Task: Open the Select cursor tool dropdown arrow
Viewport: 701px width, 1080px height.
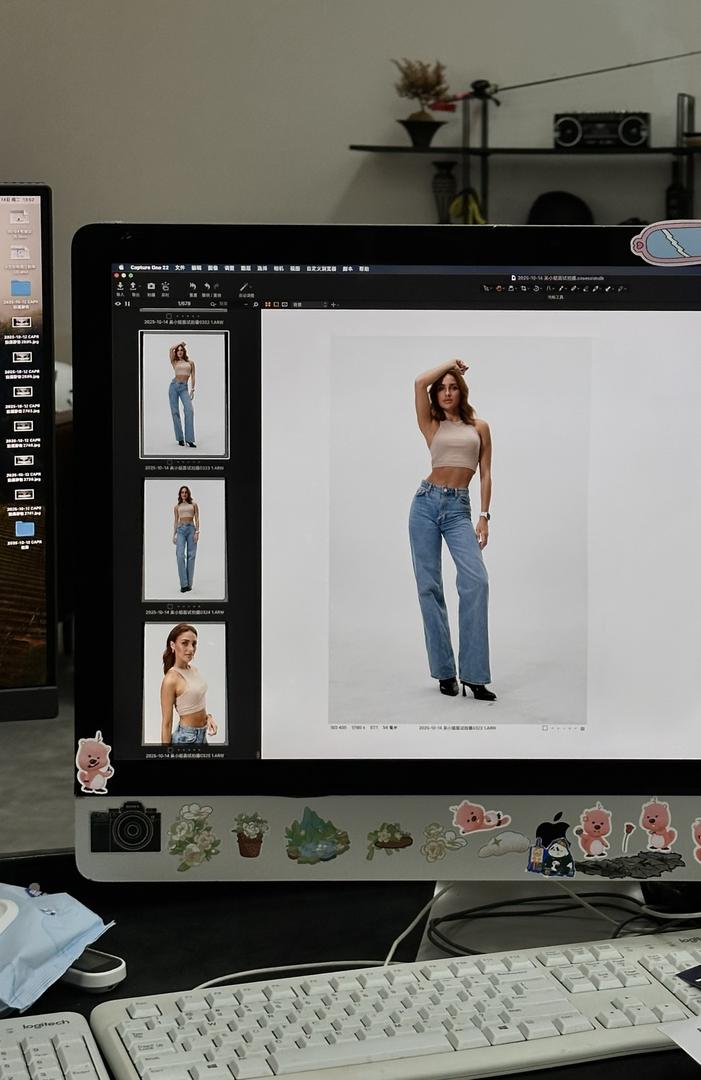Action: [x=490, y=288]
